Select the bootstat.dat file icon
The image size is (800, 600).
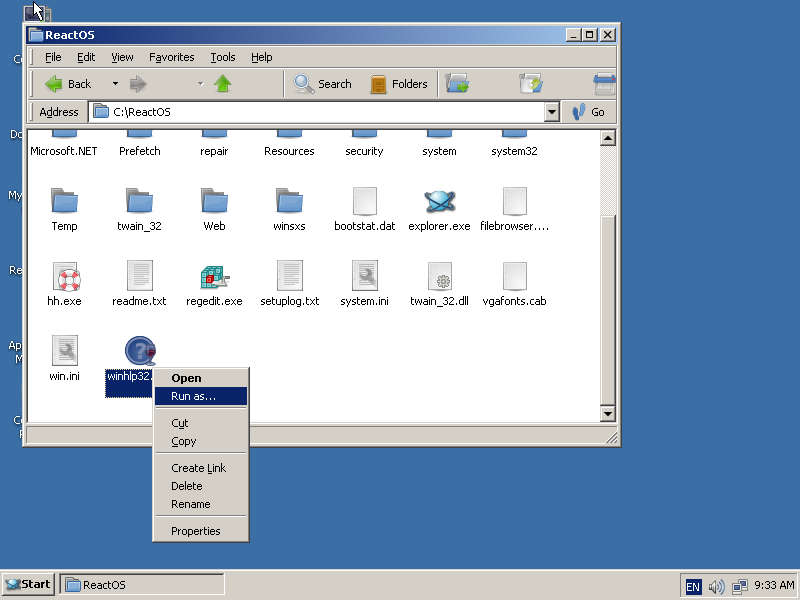pyautogui.click(x=364, y=201)
